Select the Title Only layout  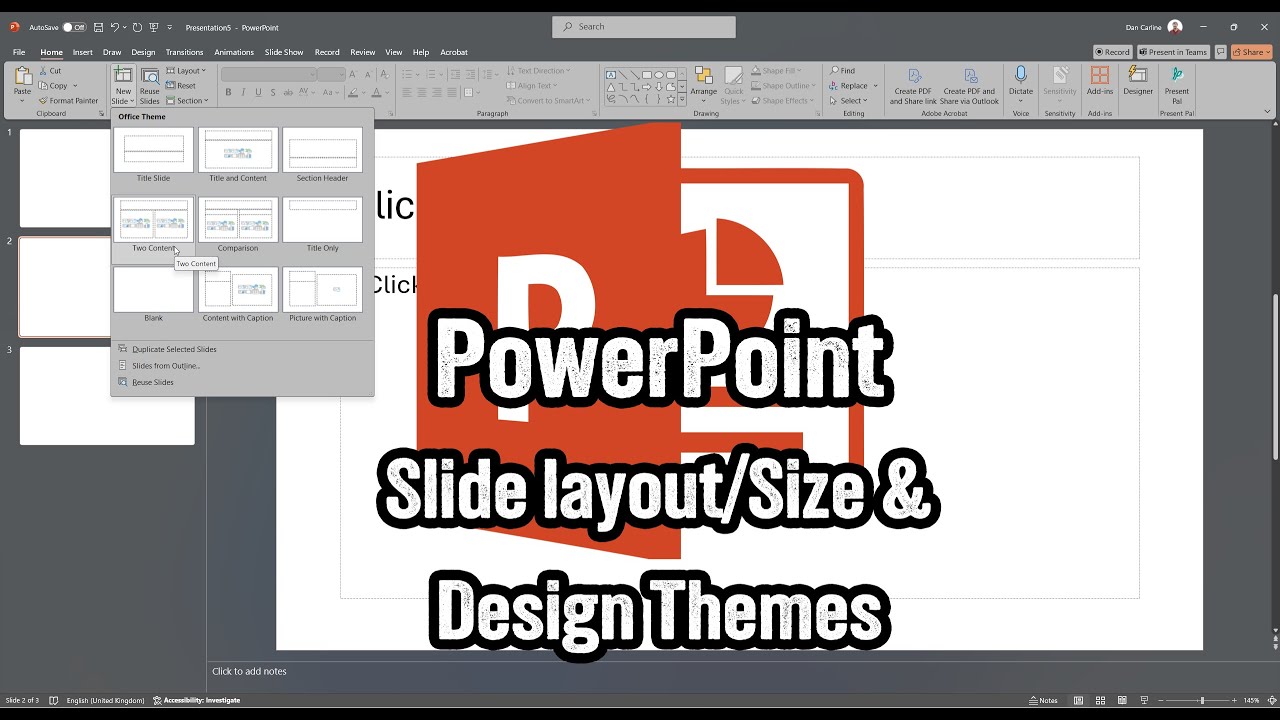(322, 225)
